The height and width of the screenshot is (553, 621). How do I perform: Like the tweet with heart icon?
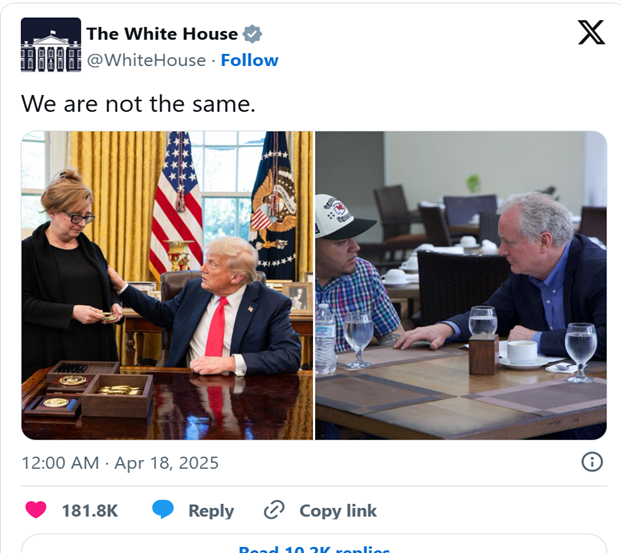[x=36, y=510]
